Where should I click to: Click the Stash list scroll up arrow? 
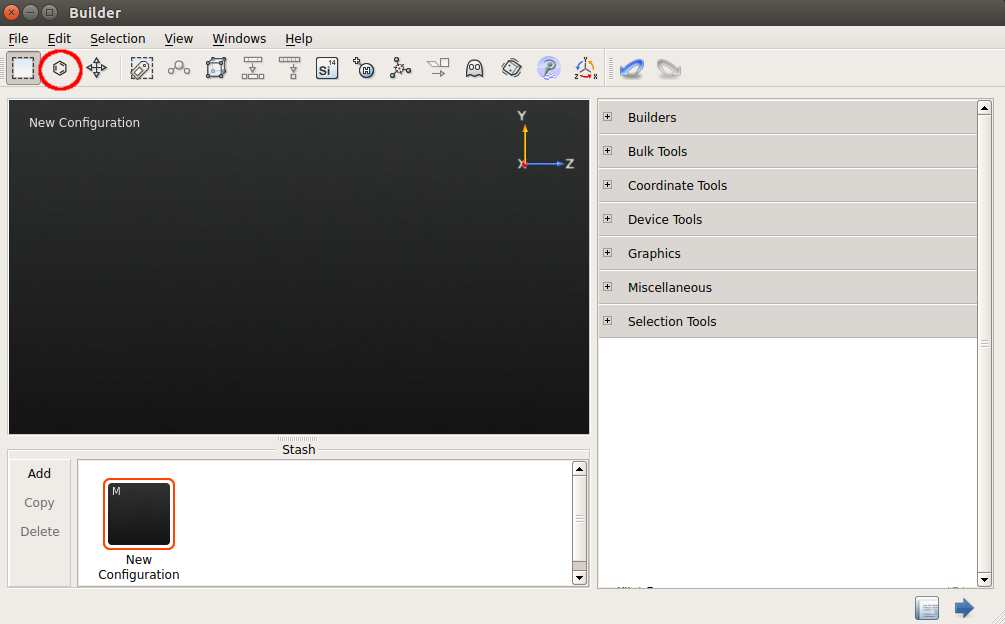point(579,469)
